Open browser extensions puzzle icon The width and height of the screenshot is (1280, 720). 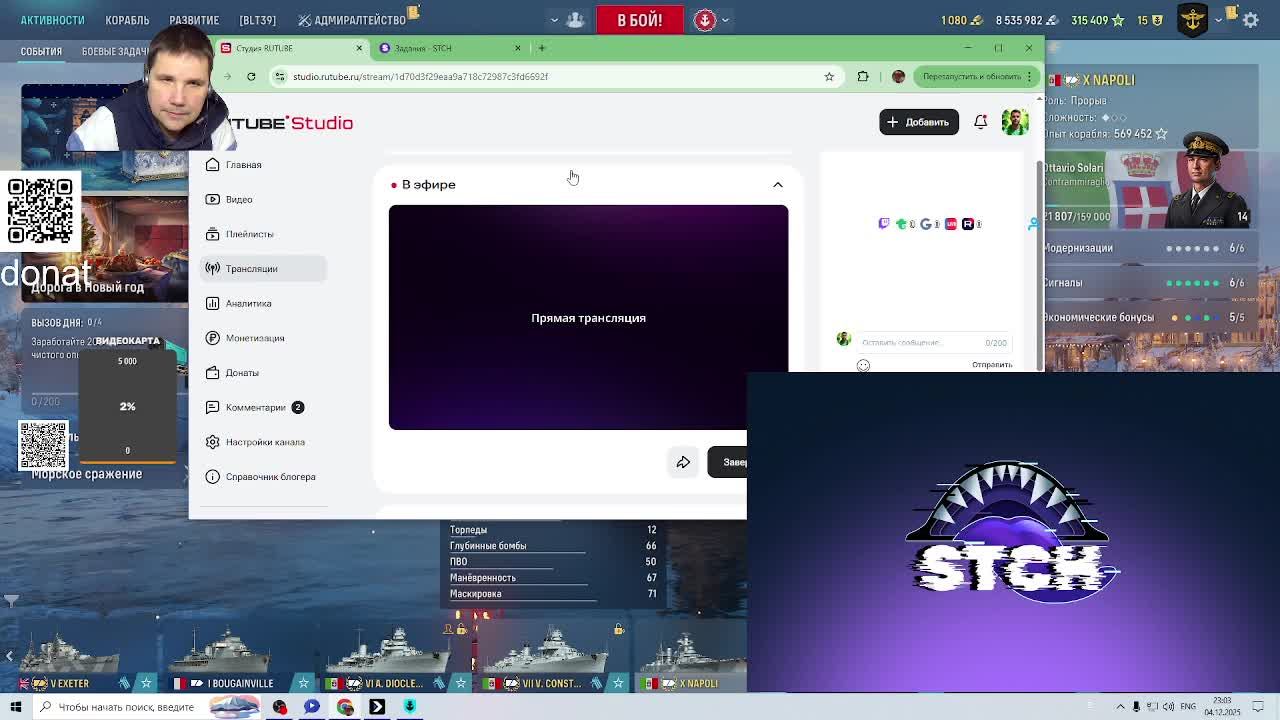pyautogui.click(x=863, y=76)
